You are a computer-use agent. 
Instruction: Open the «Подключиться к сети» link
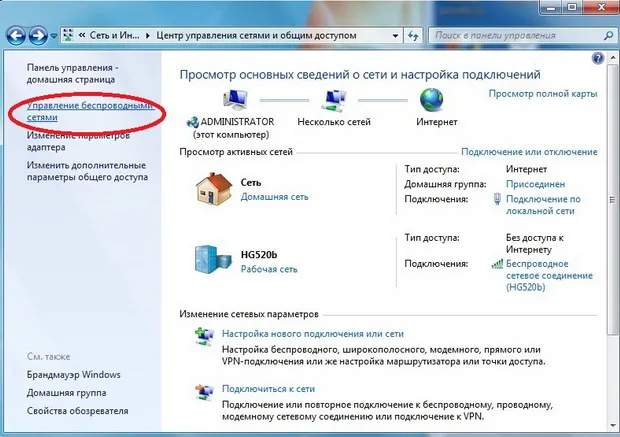(268, 389)
